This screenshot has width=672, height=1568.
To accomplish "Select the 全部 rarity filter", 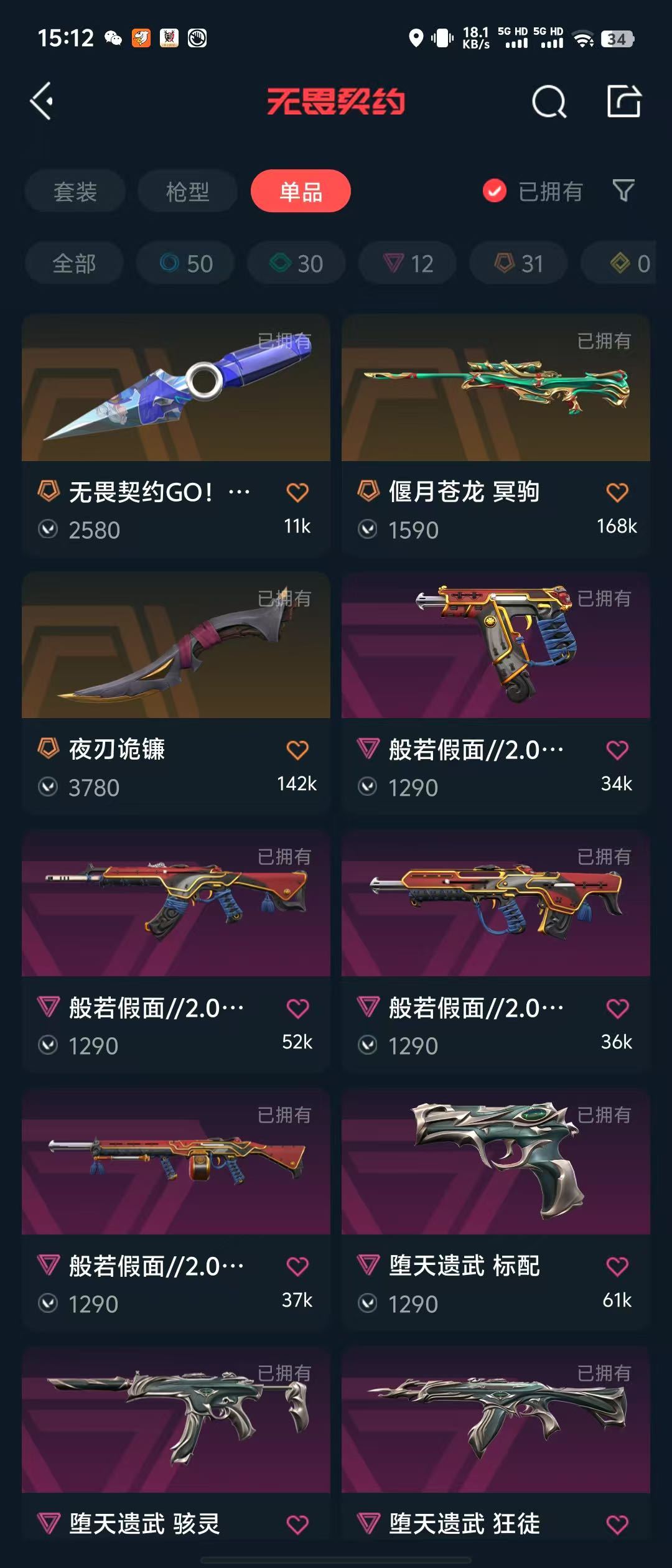I will pyautogui.click(x=74, y=263).
